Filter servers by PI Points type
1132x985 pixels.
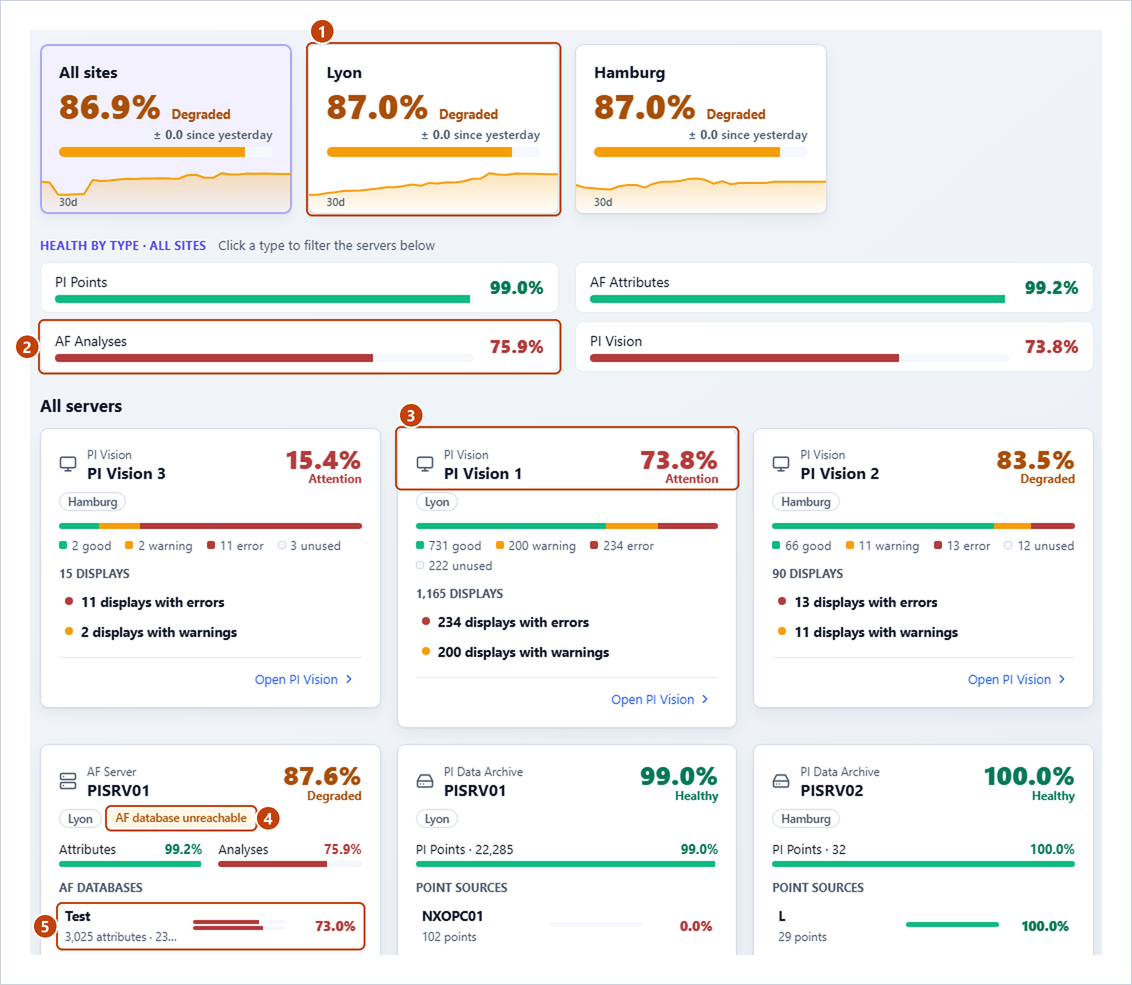(299, 287)
